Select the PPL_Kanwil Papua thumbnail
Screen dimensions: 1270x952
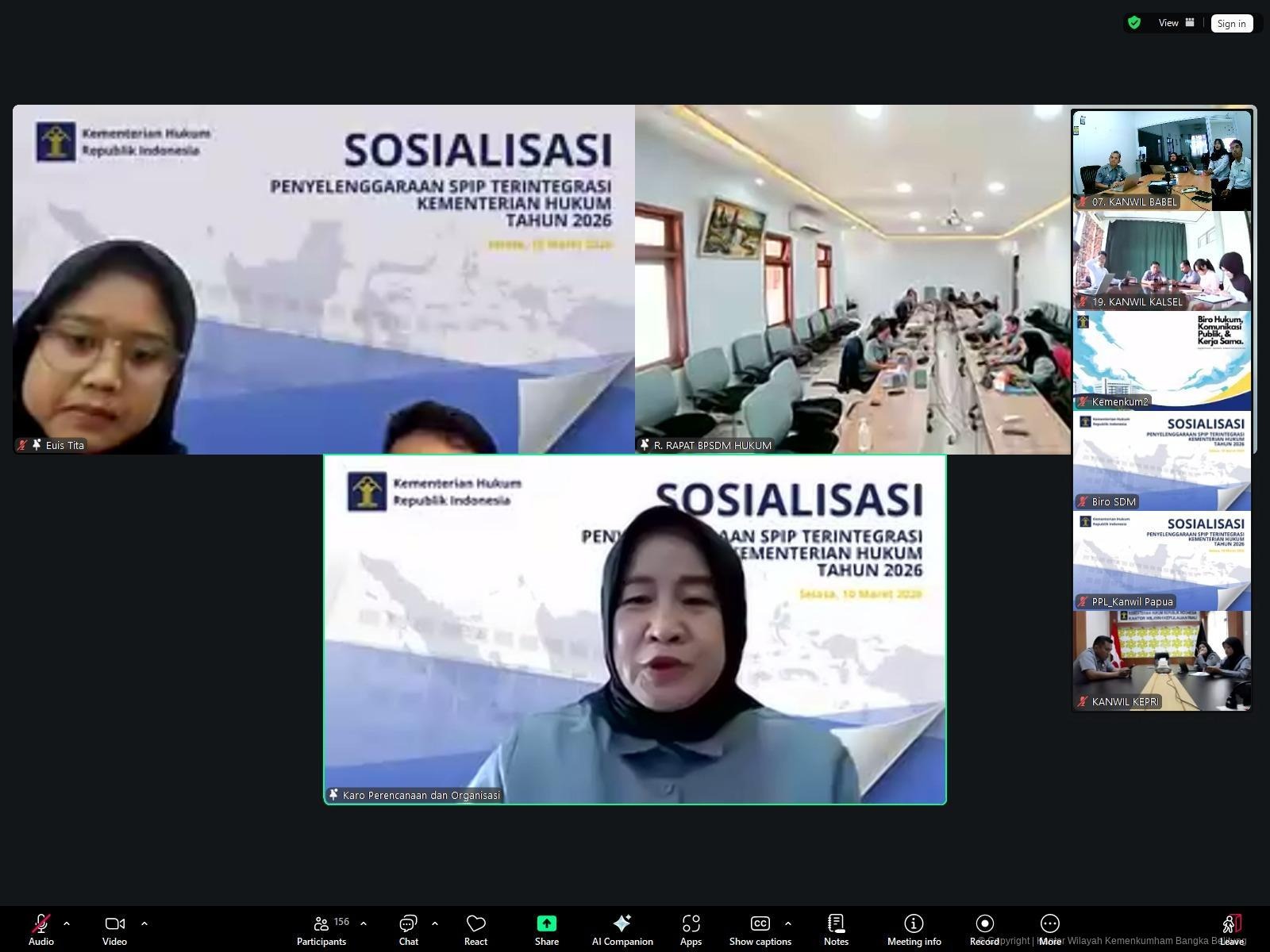point(1162,560)
